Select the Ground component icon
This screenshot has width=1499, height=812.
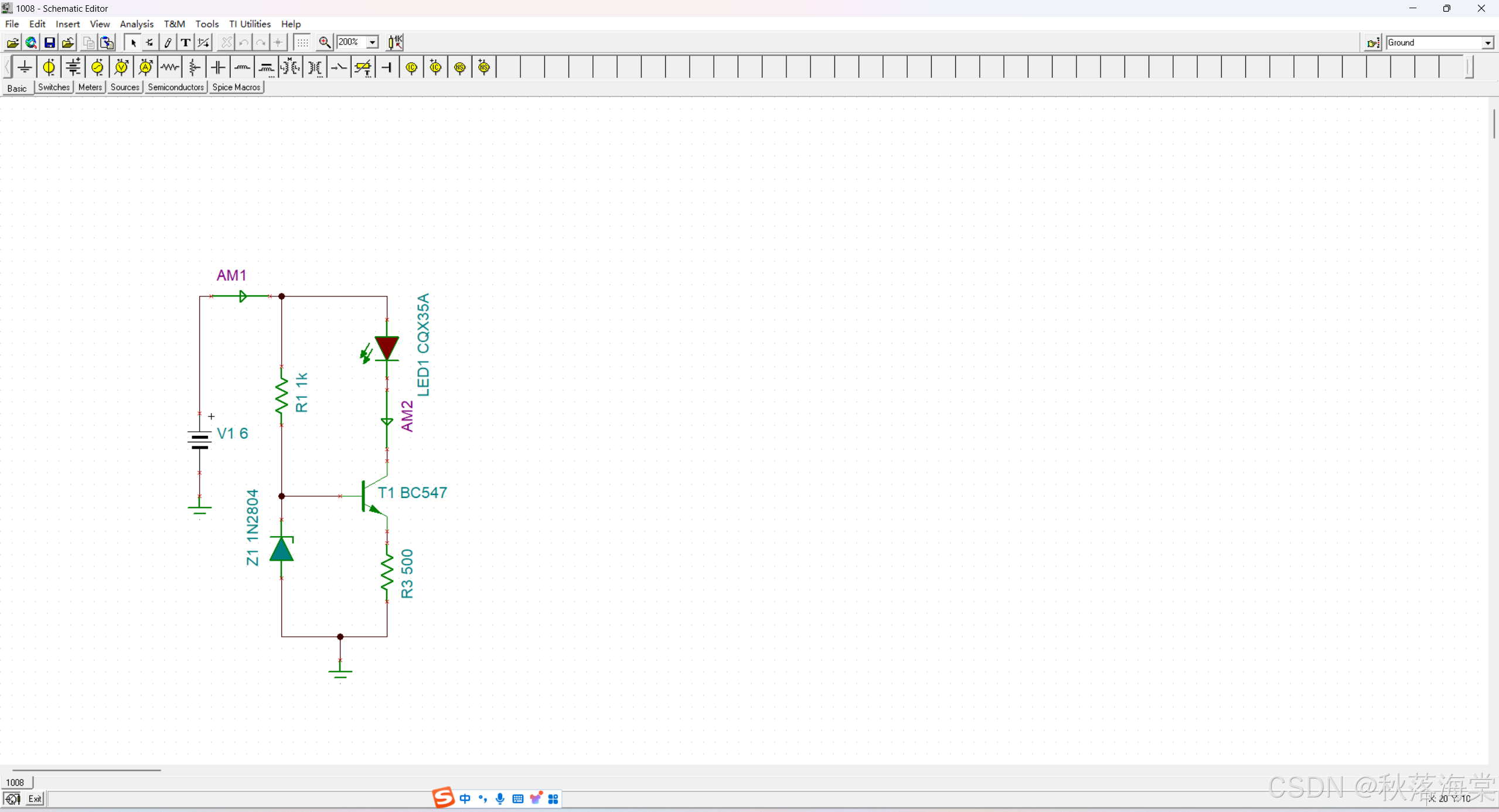(25, 67)
